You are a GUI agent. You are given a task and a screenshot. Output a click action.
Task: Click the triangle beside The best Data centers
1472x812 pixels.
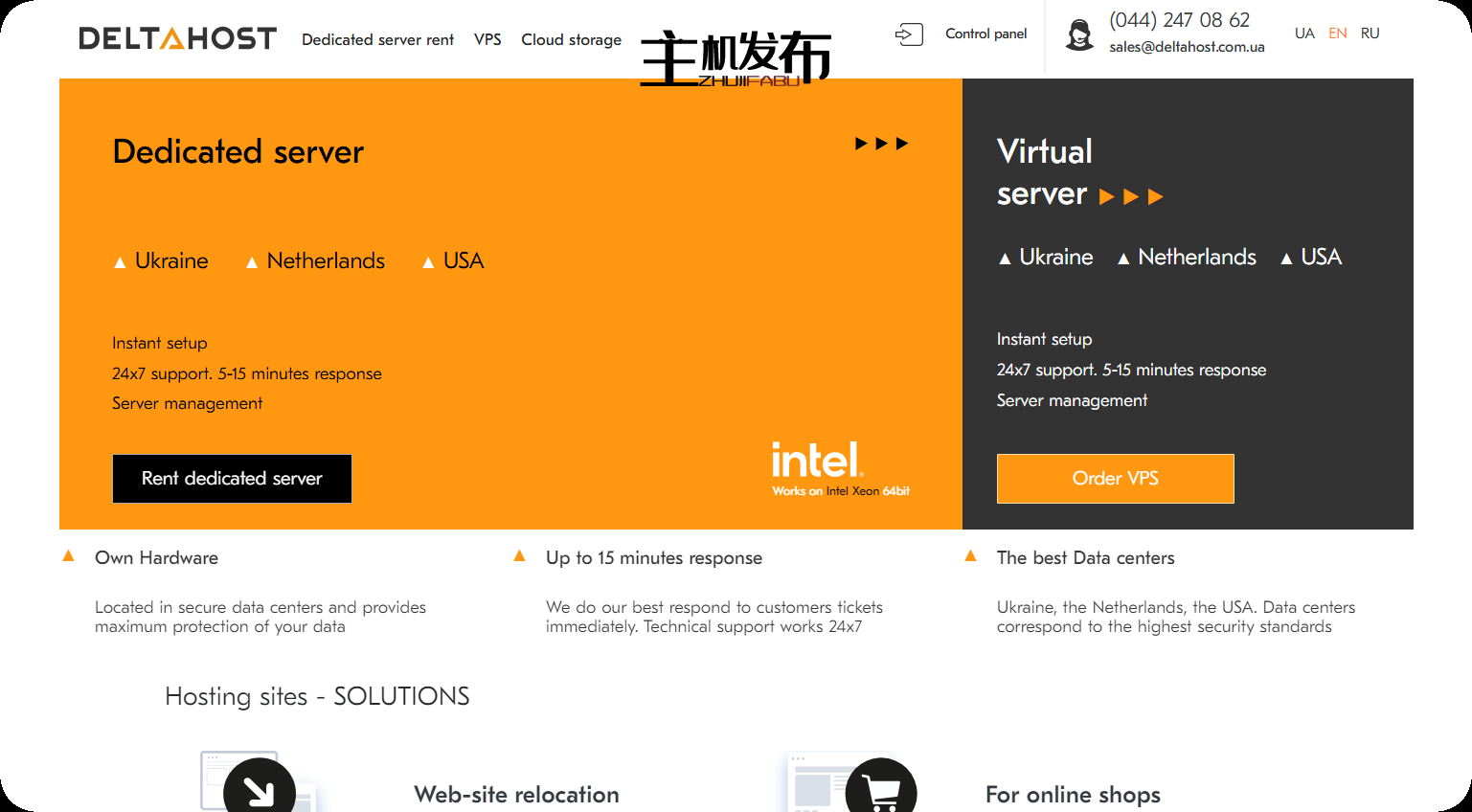pyautogui.click(x=970, y=555)
